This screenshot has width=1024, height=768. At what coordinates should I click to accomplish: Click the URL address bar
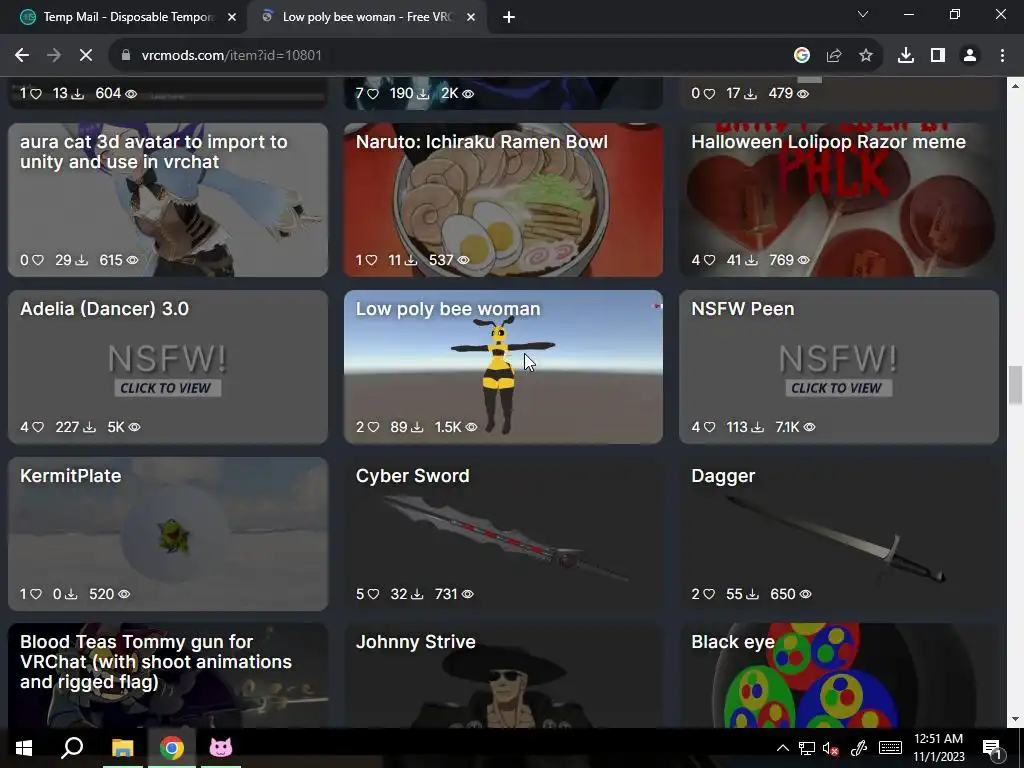coord(457,56)
